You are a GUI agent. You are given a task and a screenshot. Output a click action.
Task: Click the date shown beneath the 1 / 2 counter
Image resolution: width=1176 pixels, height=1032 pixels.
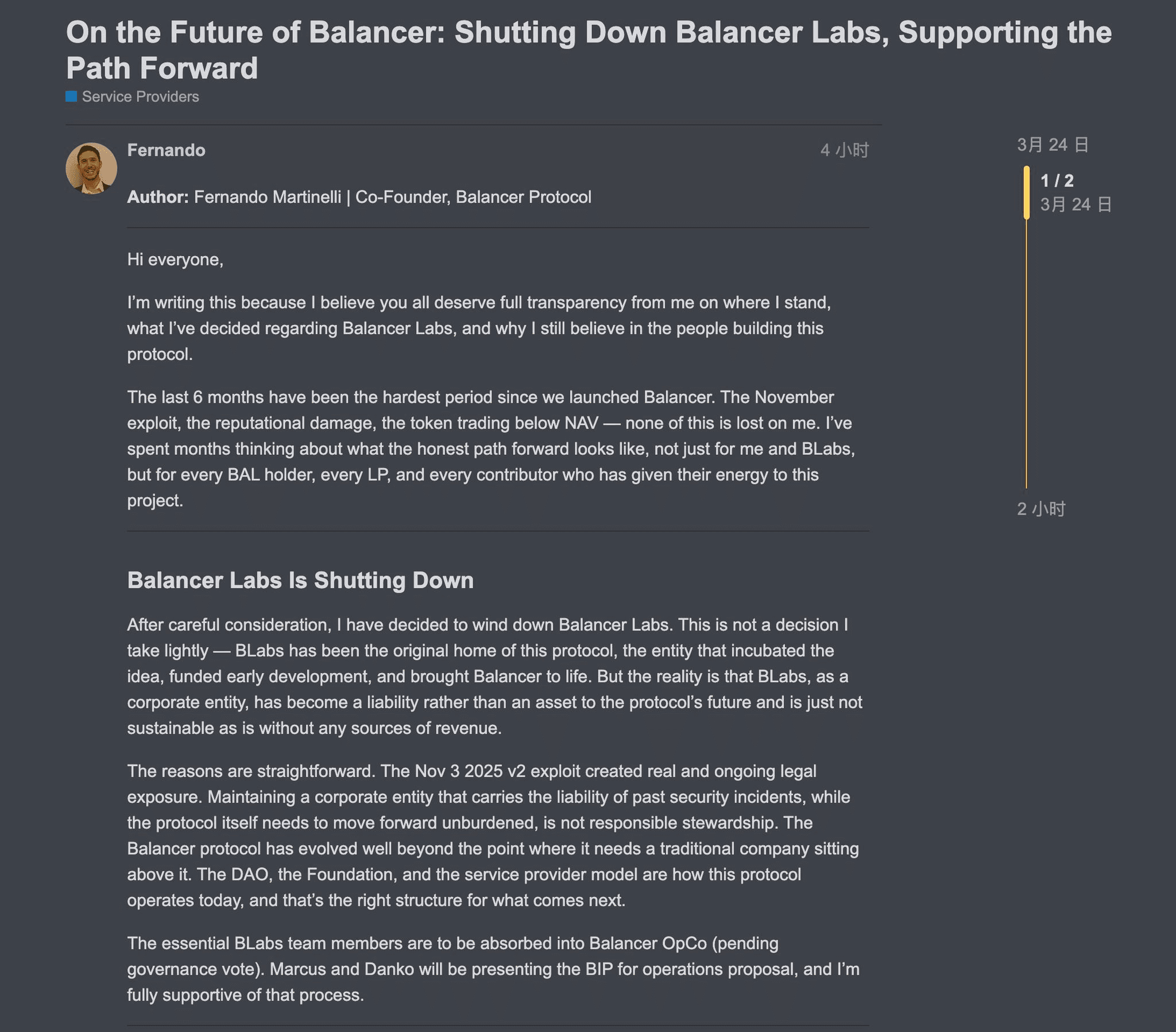(x=1076, y=204)
